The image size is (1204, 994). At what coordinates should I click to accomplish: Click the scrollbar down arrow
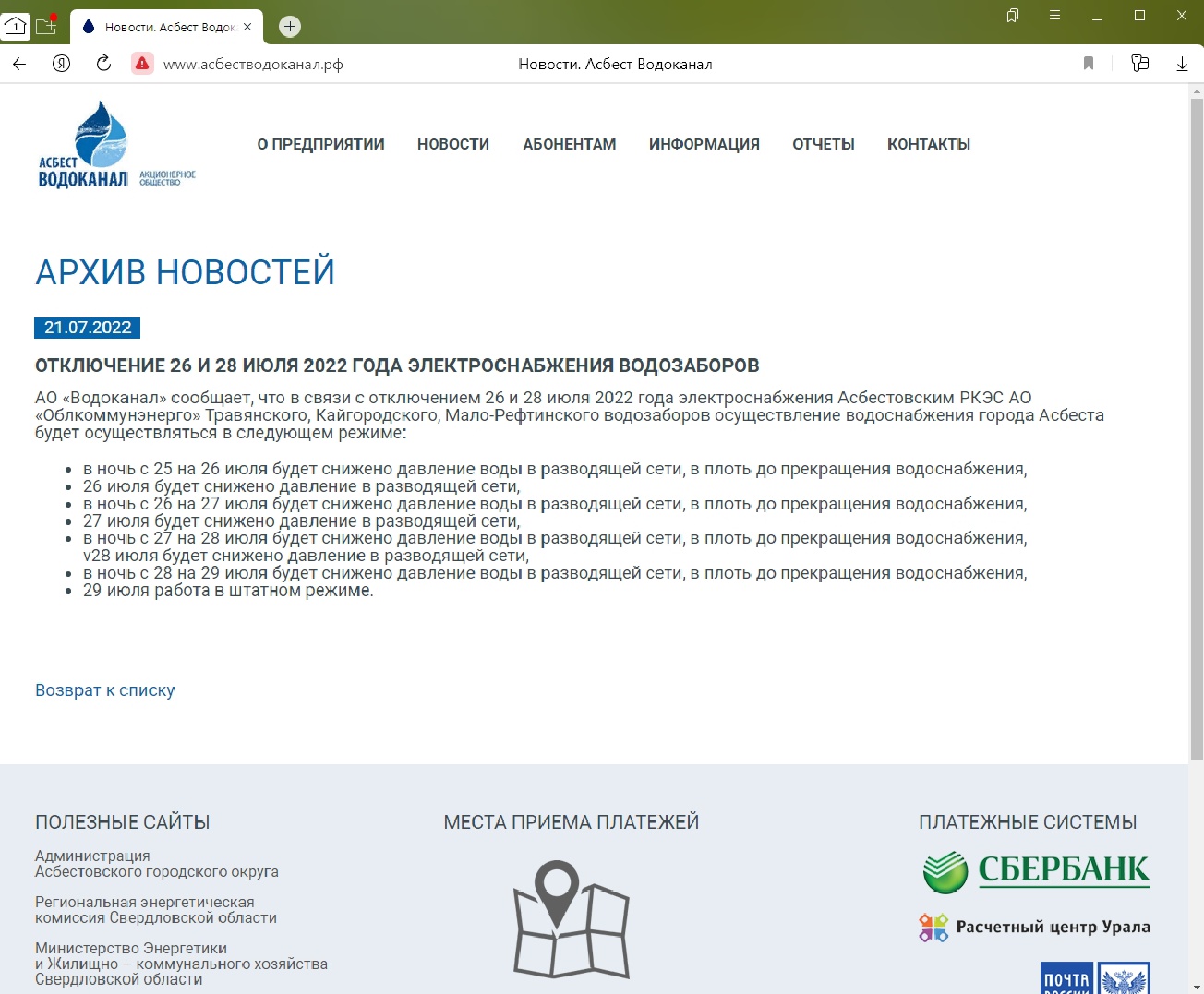tap(1197, 987)
